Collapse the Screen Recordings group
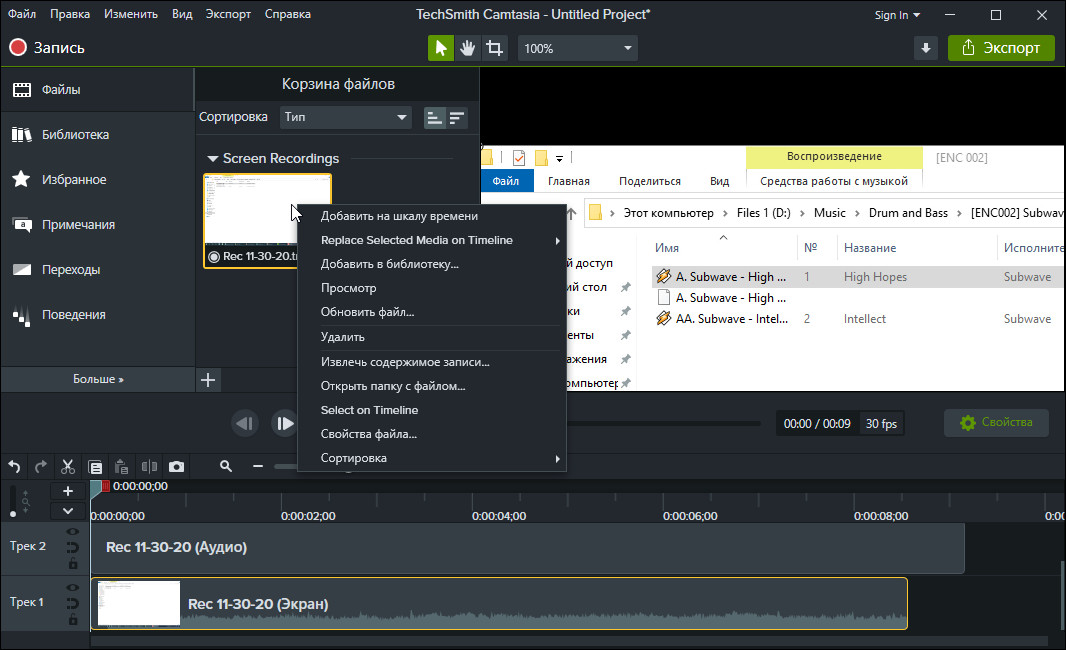The width and height of the screenshot is (1066, 650). 212,159
